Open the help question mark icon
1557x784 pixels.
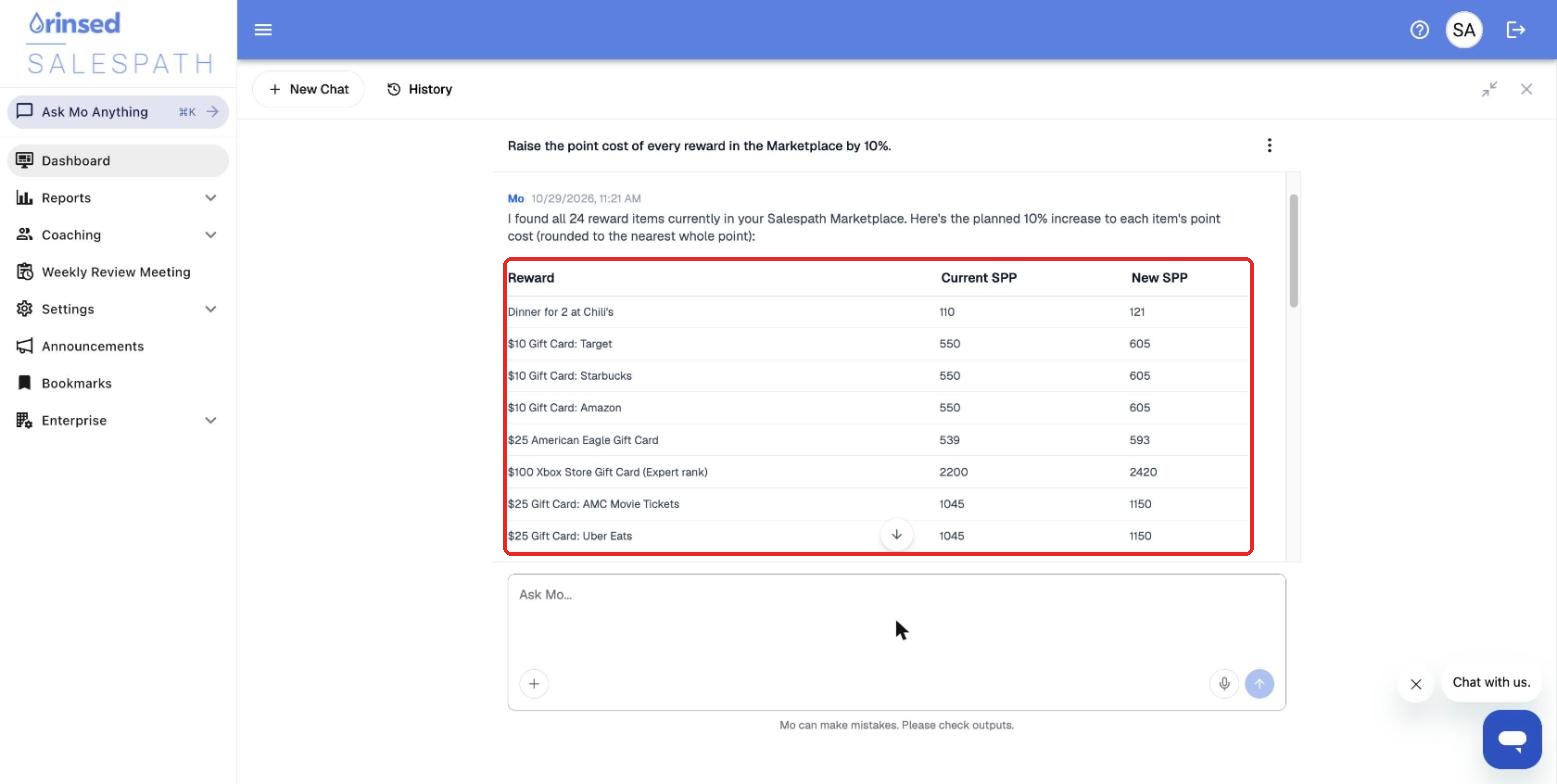point(1419,30)
